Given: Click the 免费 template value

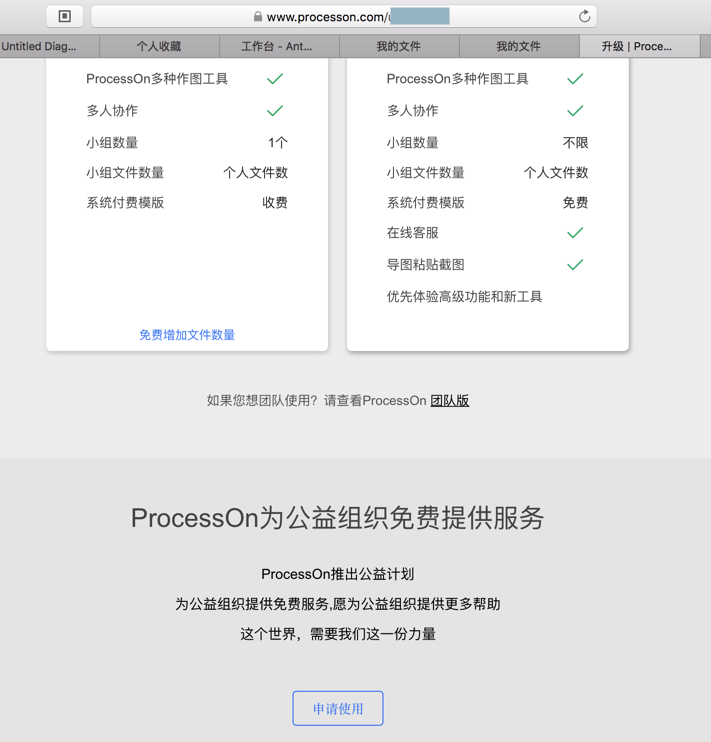Looking at the screenshot, I should (x=575, y=203).
